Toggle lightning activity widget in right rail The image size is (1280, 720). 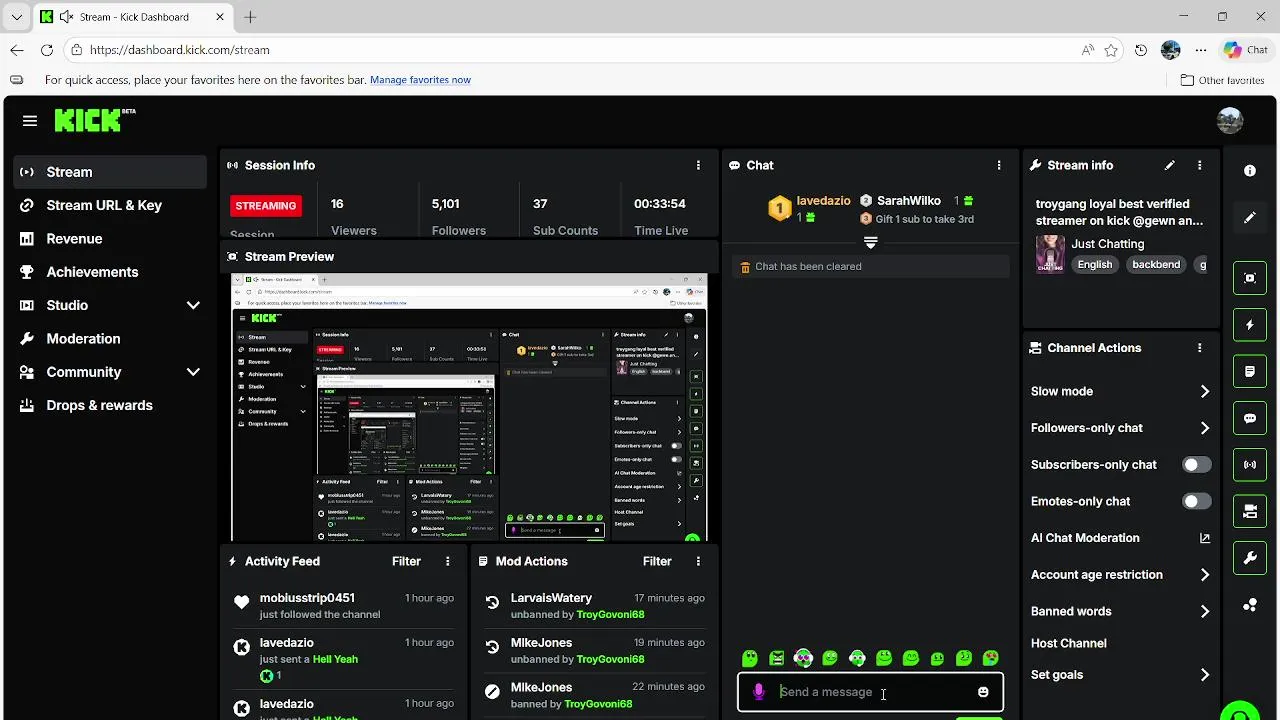[x=1250, y=325]
